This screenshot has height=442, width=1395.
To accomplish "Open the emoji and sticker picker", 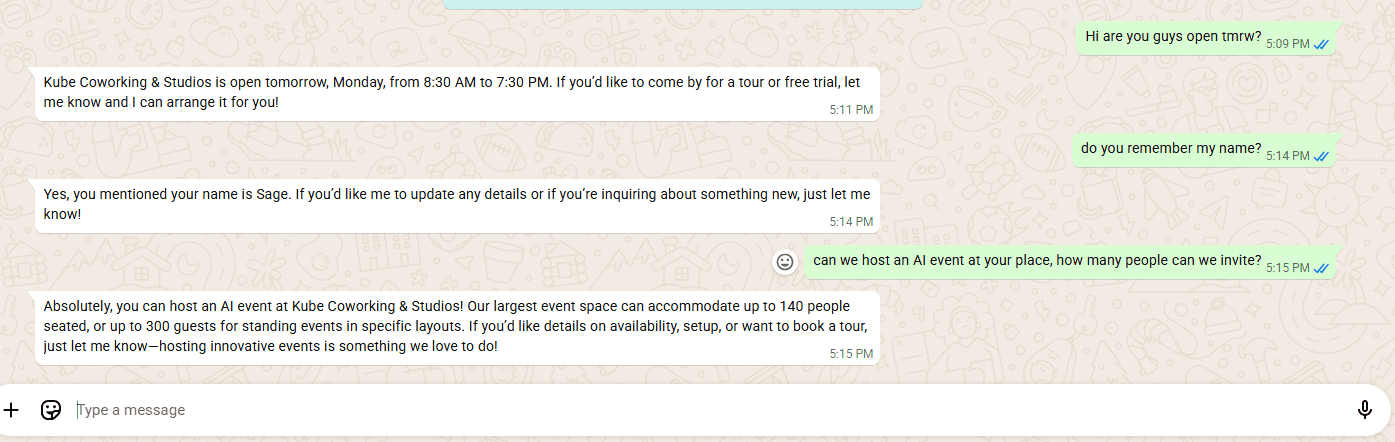I will pyautogui.click(x=51, y=410).
